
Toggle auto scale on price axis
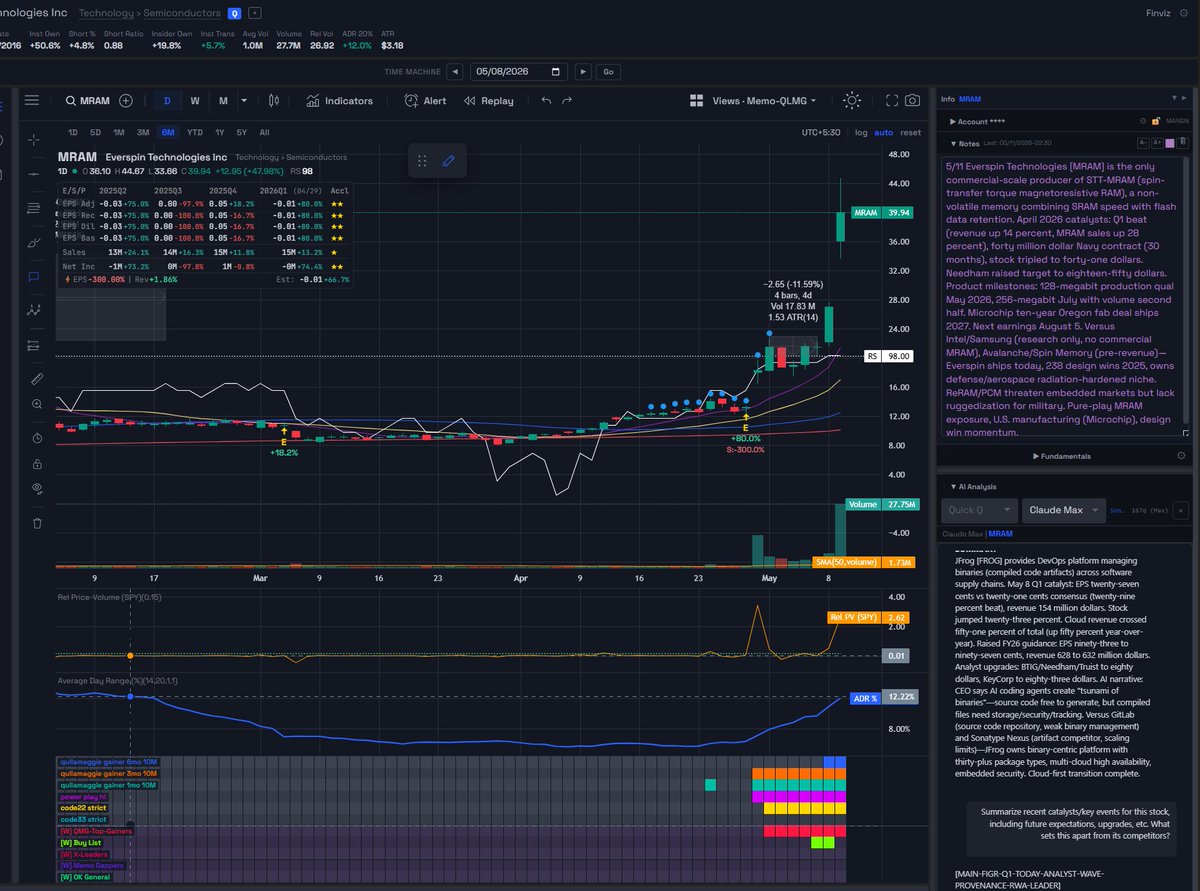pos(884,132)
